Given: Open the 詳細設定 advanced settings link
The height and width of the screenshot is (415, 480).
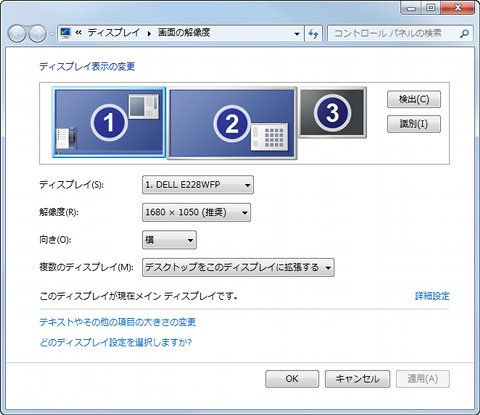Looking at the screenshot, I should tap(432, 296).
